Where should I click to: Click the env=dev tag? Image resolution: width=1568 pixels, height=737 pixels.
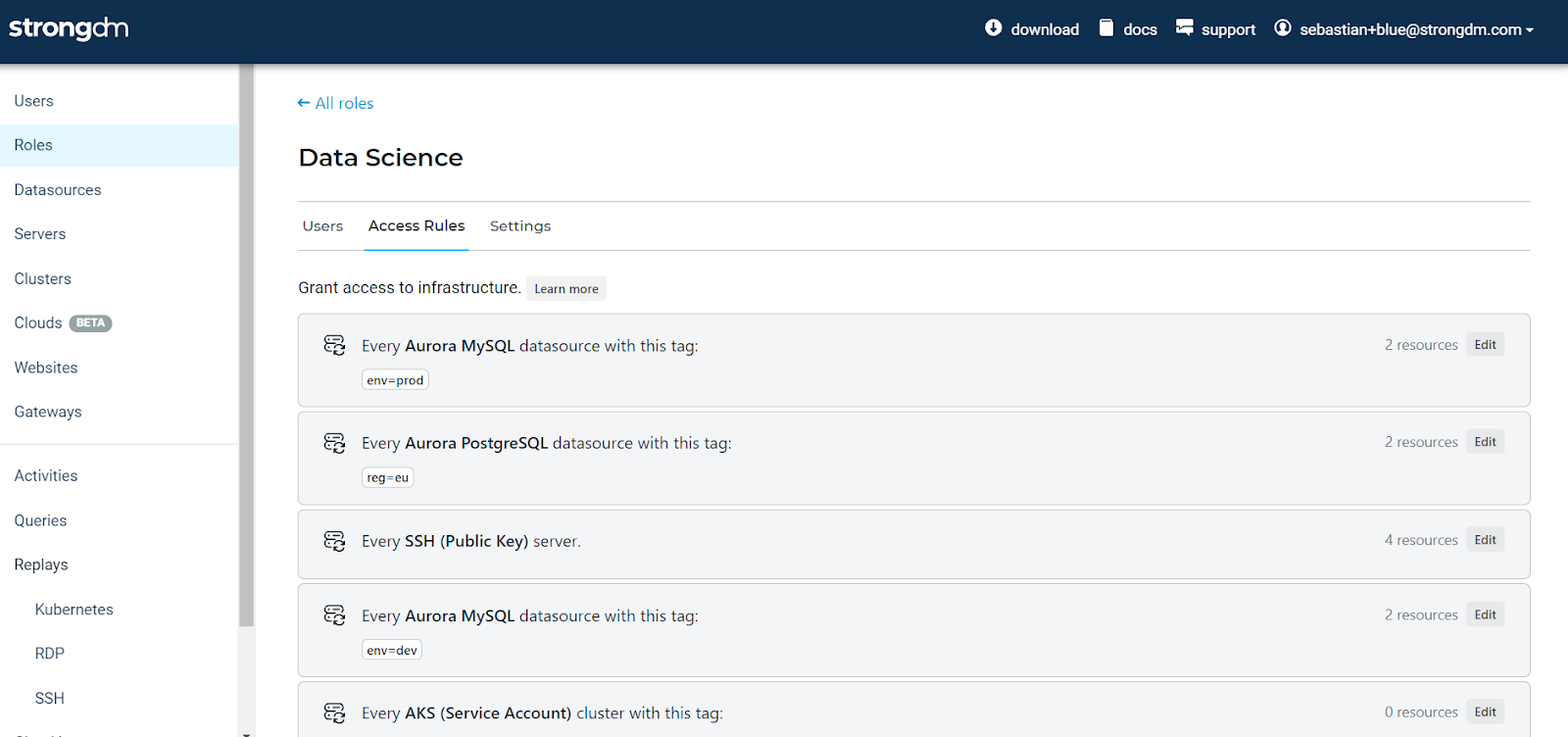click(392, 650)
